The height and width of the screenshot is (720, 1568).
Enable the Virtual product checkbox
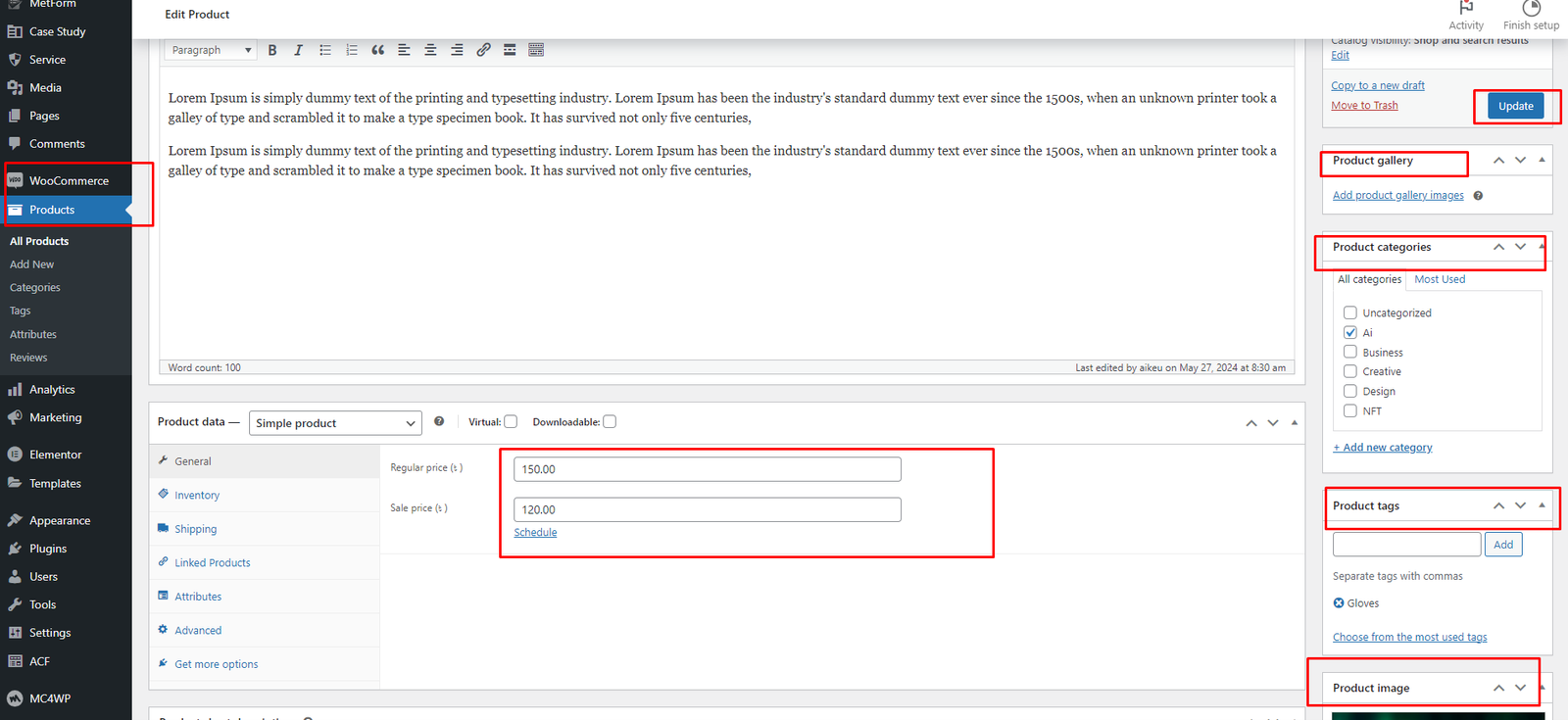511,422
